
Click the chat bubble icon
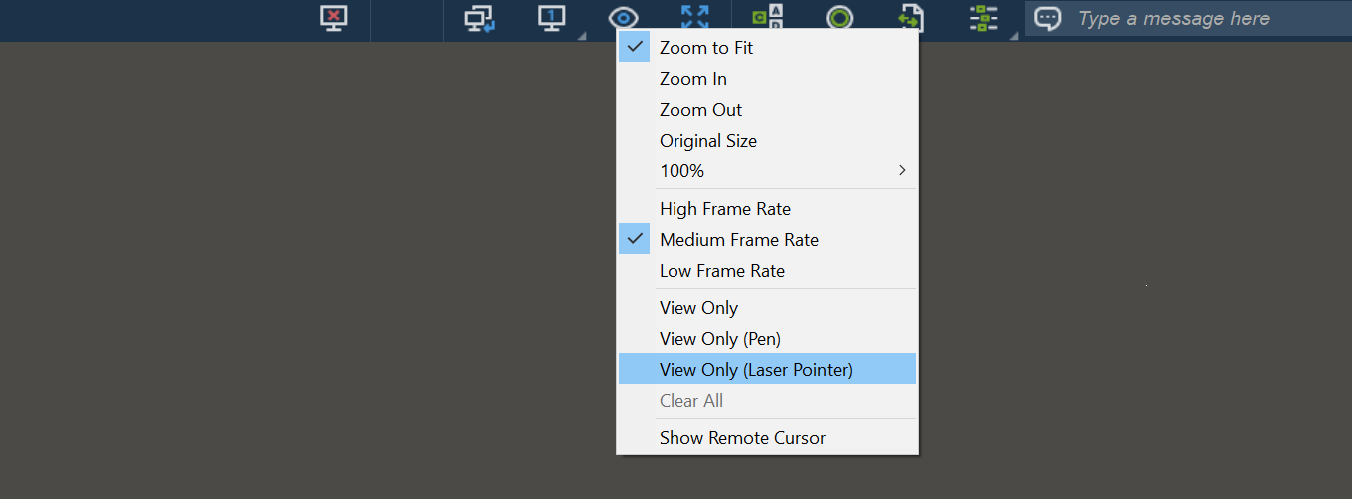1047,19
